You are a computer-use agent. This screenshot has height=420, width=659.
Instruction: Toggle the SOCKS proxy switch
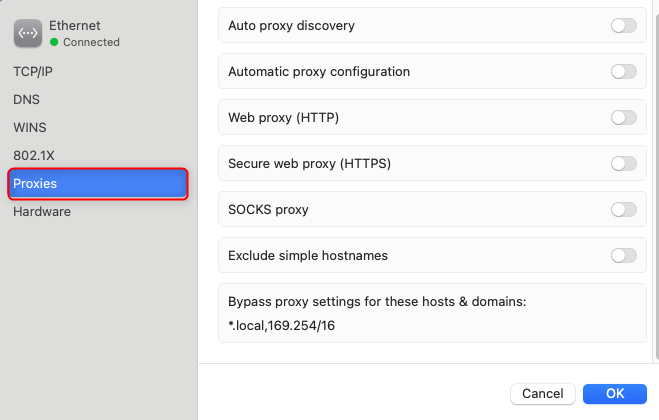(x=624, y=209)
